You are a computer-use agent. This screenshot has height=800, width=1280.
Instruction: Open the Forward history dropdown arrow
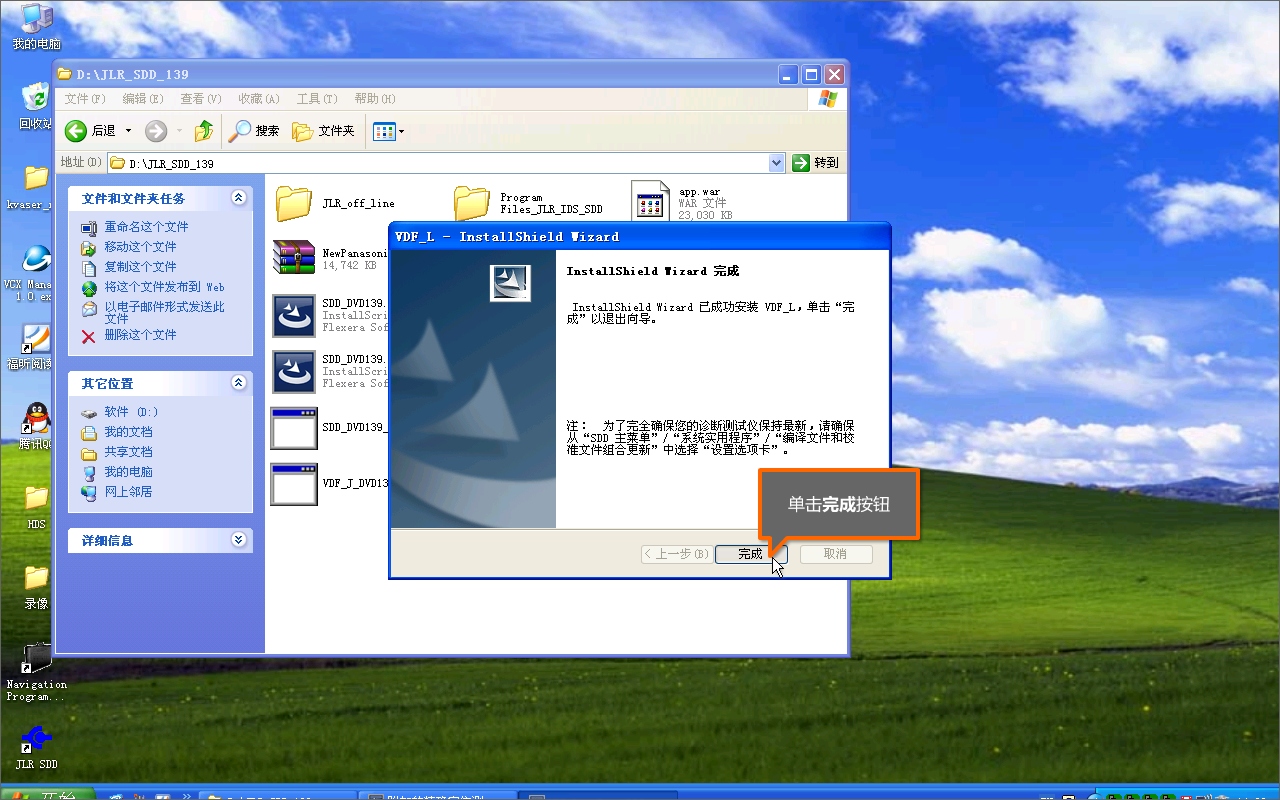[x=179, y=131]
